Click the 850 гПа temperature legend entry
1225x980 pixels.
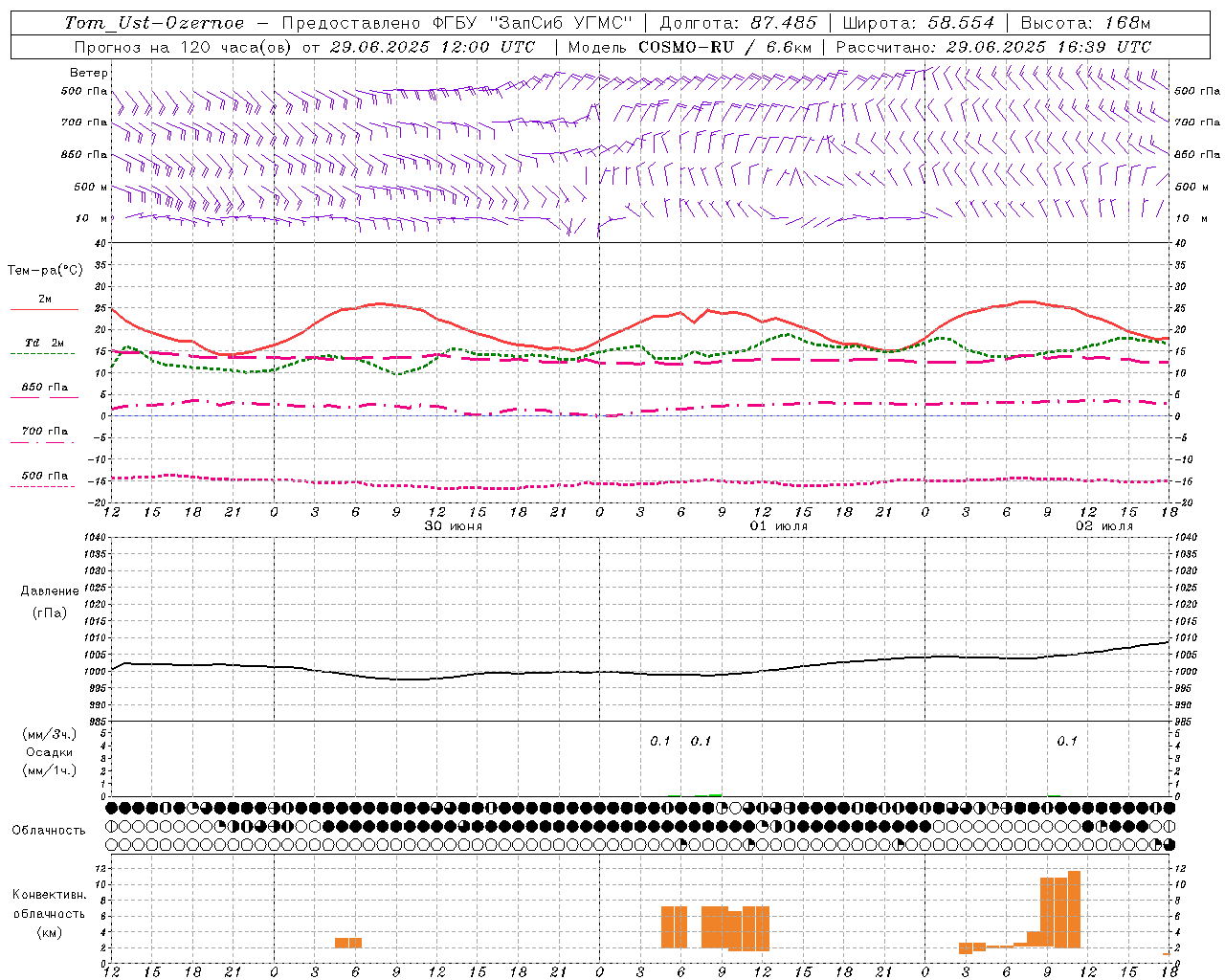pyautogui.click(x=45, y=388)
